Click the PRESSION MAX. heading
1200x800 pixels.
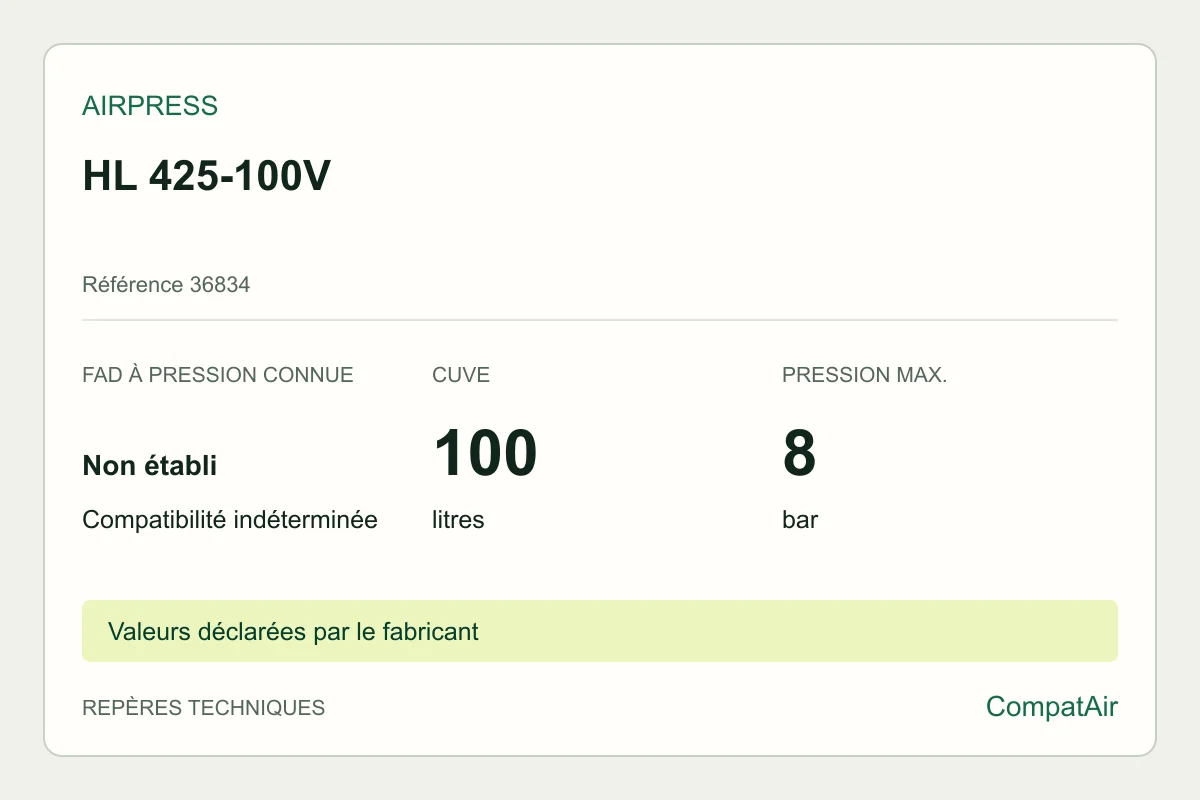pos(865,375)
